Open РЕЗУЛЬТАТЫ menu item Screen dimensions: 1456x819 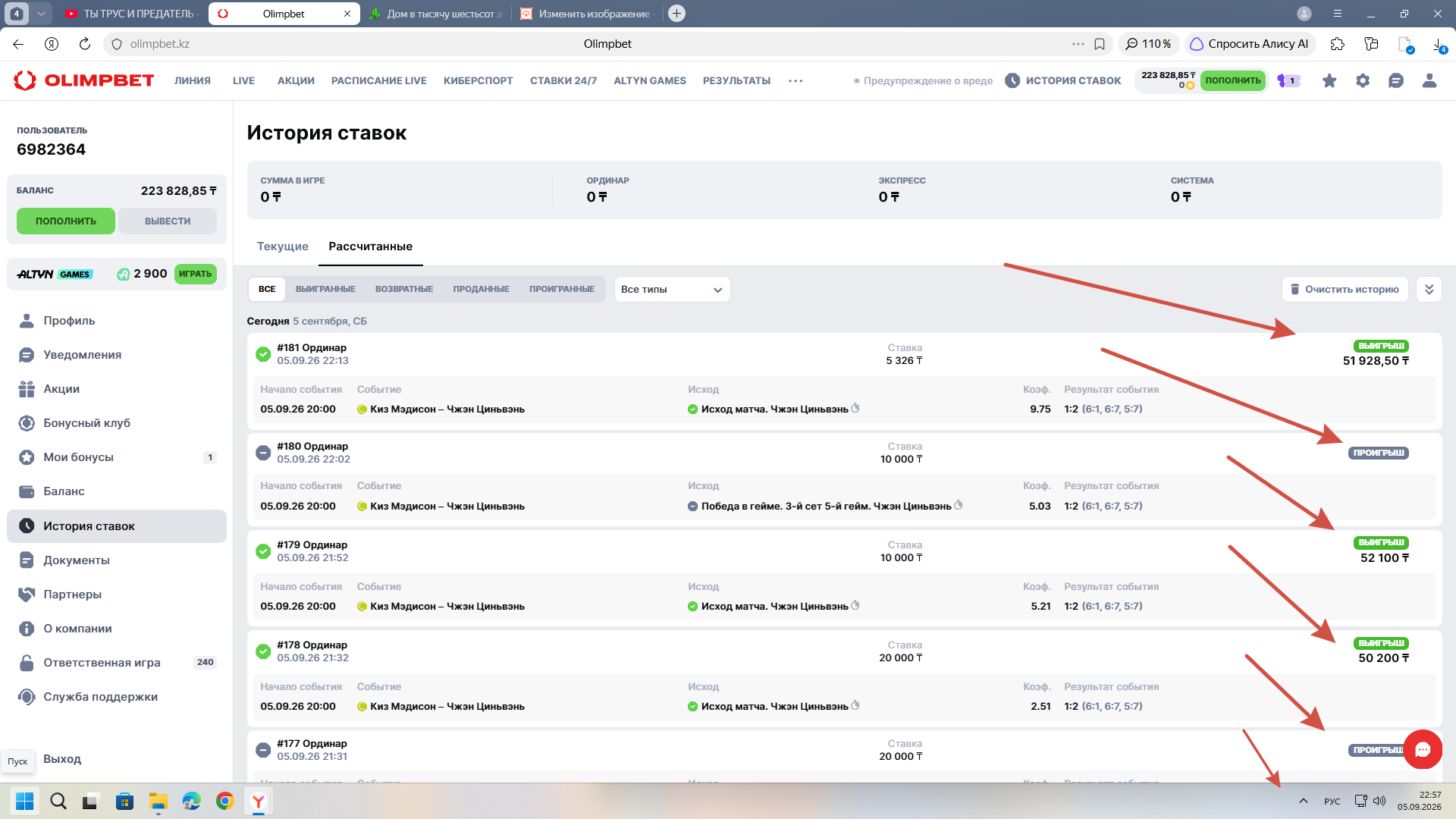(736, 80)
